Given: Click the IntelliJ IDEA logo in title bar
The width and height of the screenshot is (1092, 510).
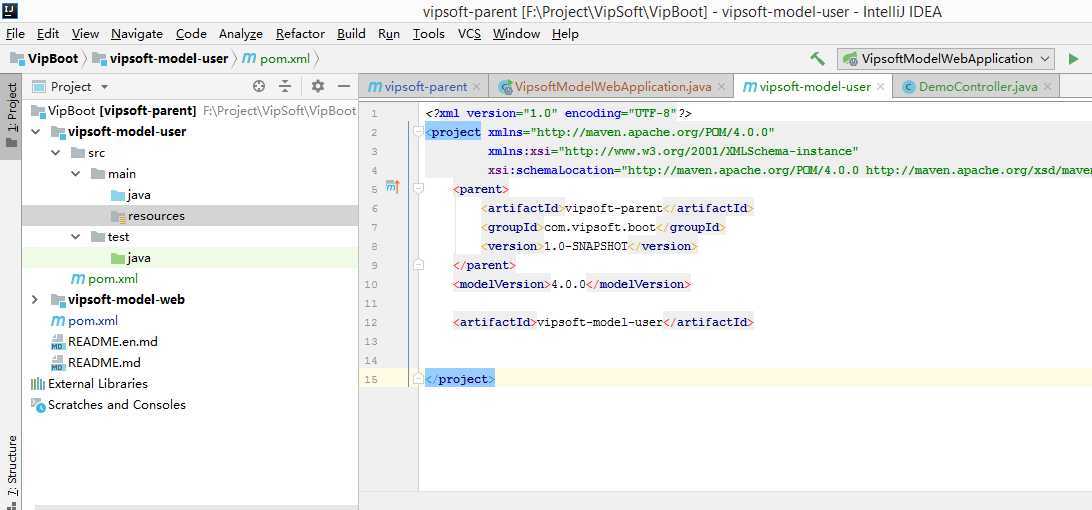Looking at the screenshot, I should (x=10, y=10).
